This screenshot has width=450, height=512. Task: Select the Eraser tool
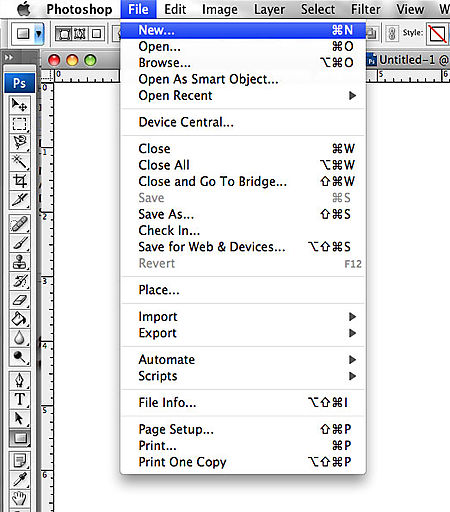[x=19, y=300]
